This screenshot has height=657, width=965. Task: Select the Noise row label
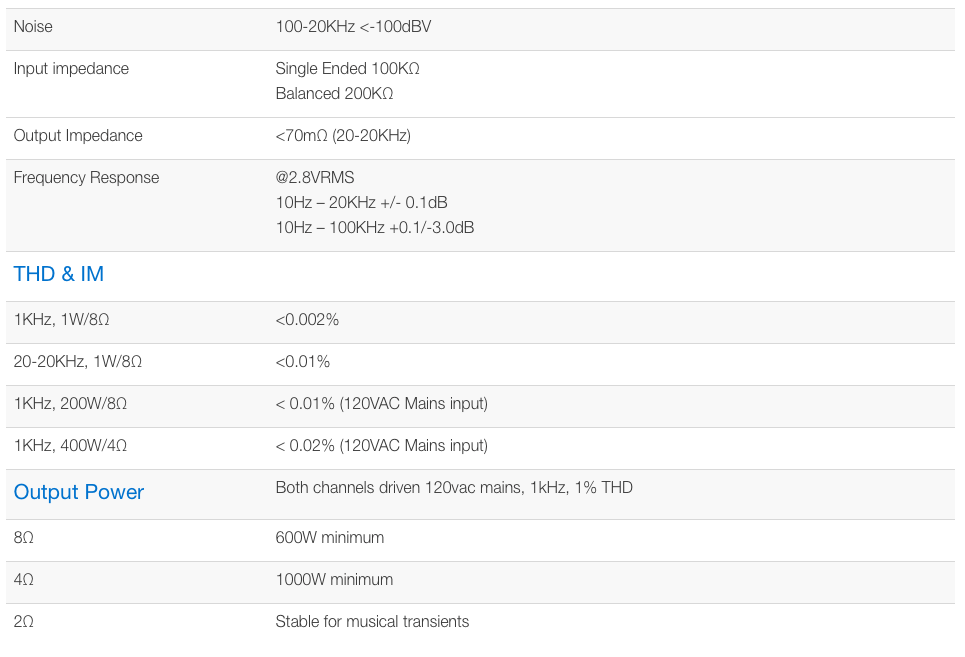[33, 27]
